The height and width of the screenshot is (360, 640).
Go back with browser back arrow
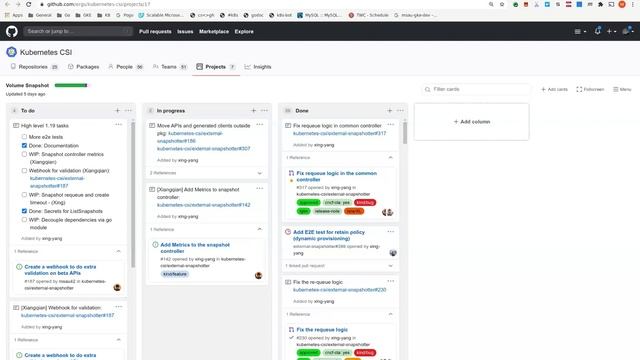(x=7, y=4)
